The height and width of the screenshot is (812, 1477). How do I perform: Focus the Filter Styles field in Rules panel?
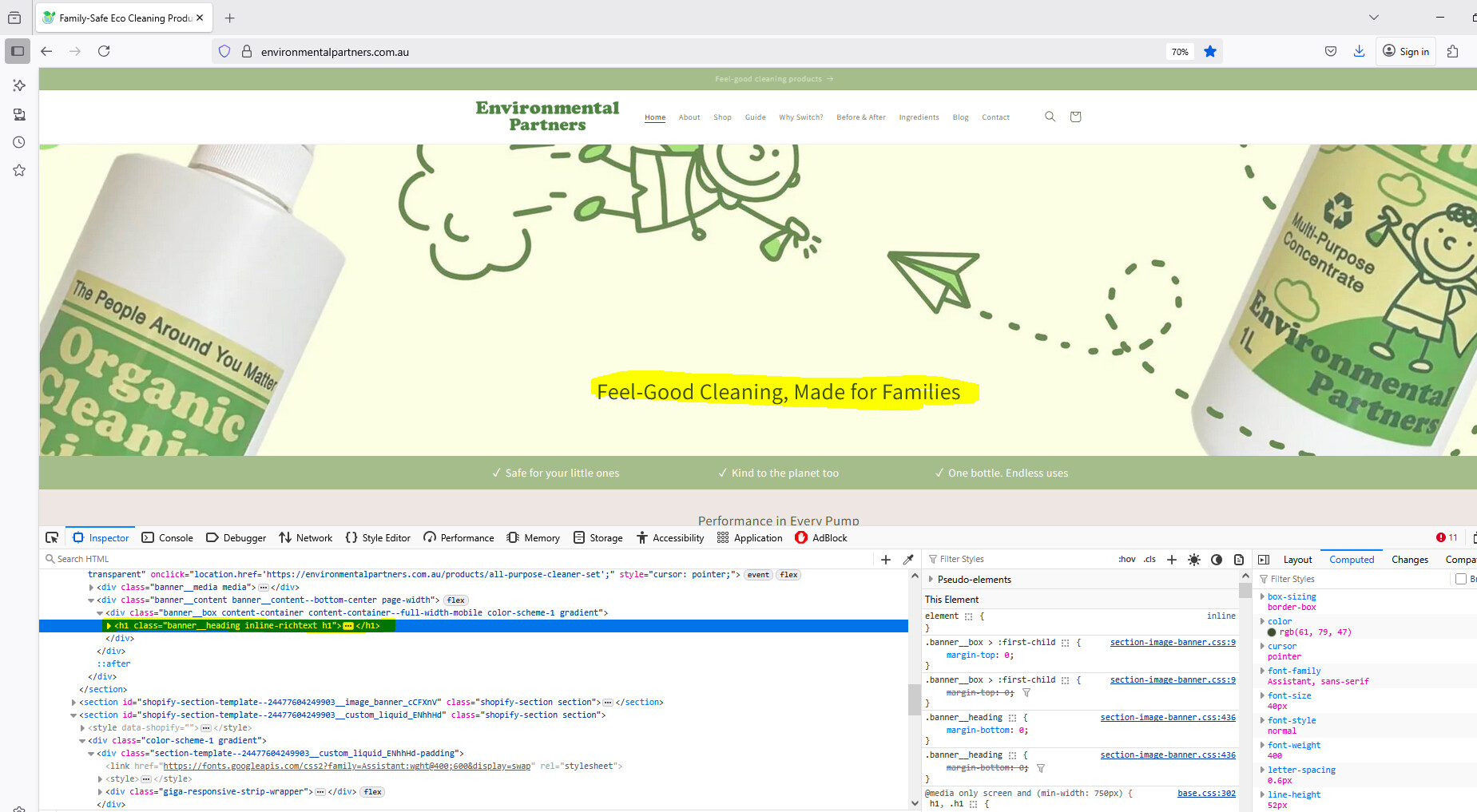point(1018,560)
